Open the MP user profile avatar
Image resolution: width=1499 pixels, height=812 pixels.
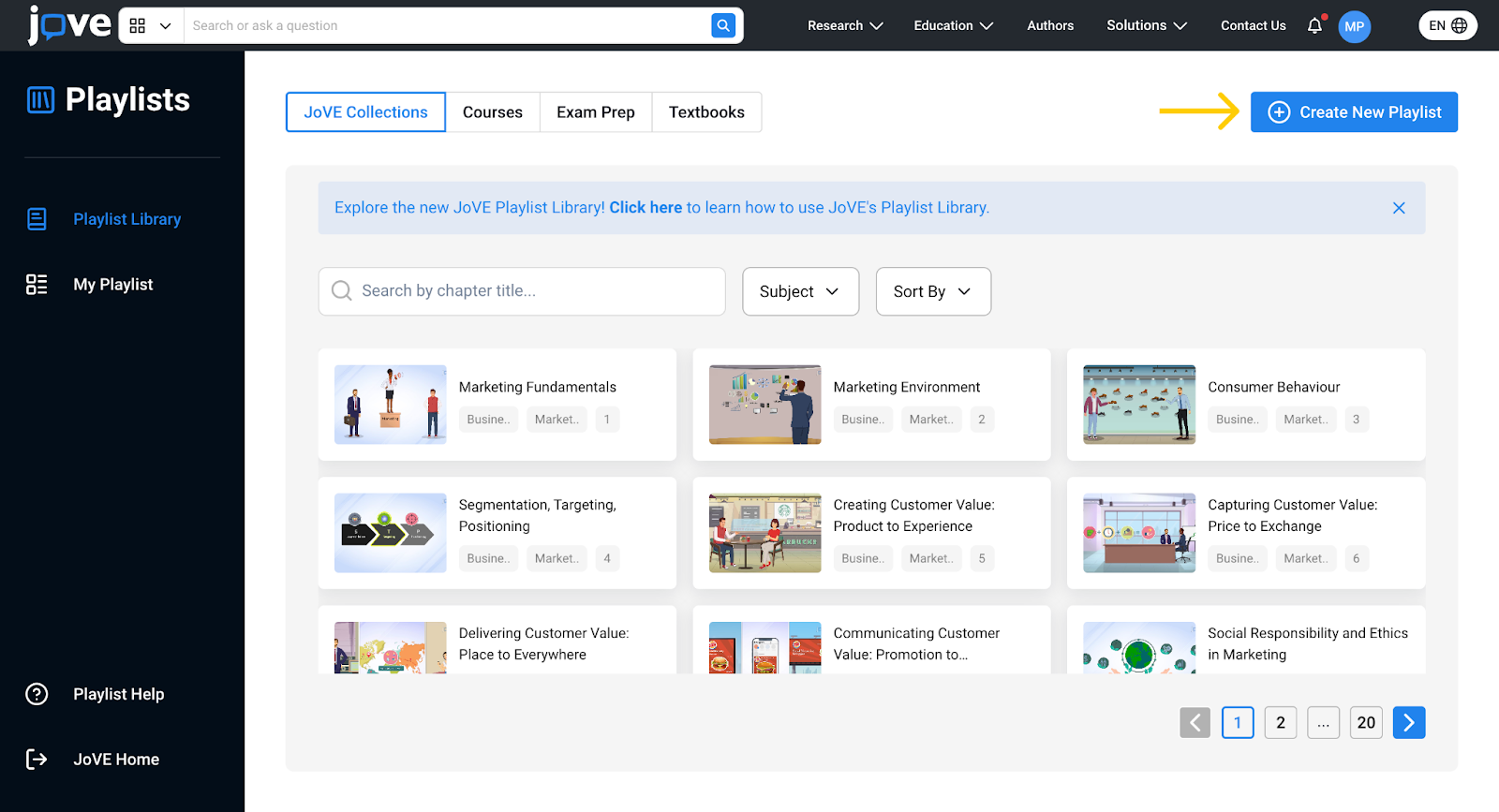tap(1355, 26)
